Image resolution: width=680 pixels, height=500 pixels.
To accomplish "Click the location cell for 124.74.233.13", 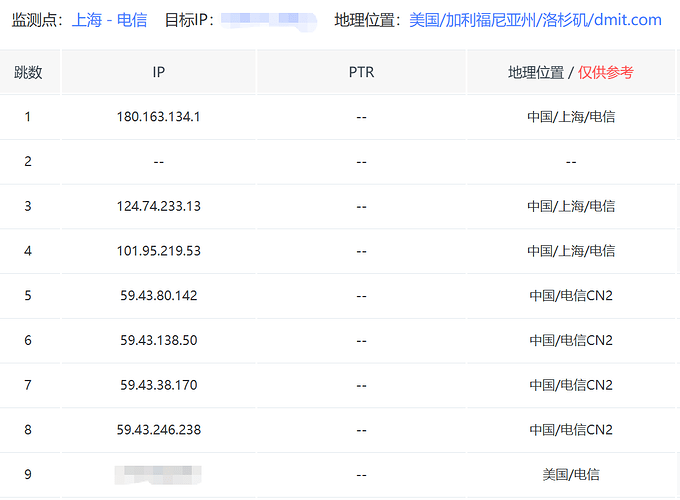I will pos(571,206).
